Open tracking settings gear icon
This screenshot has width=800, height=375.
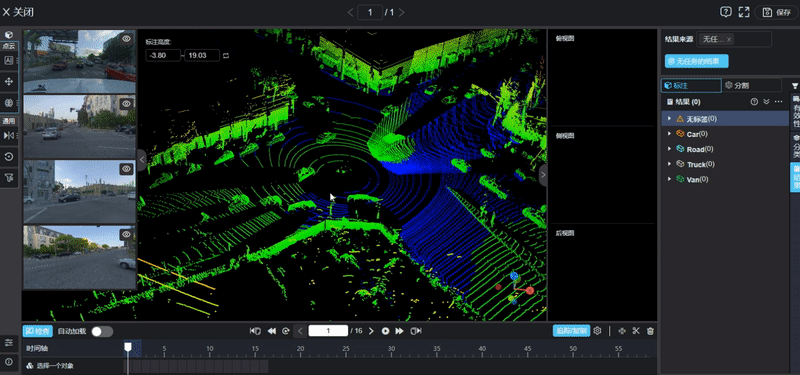click(597, 331)
